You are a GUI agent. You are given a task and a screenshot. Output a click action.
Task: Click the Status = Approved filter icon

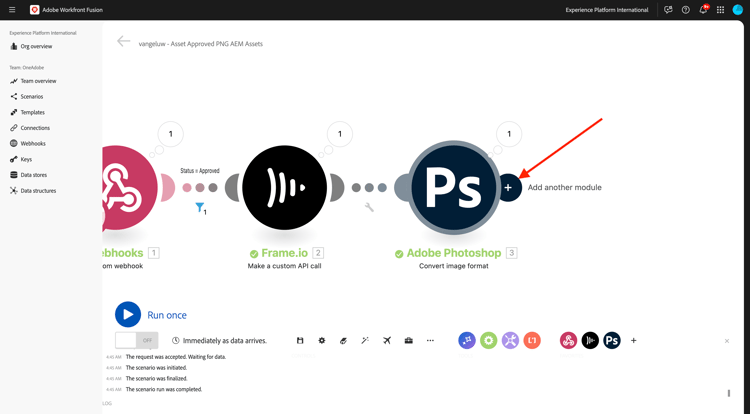pyautogui.click(x=200, y=207)
